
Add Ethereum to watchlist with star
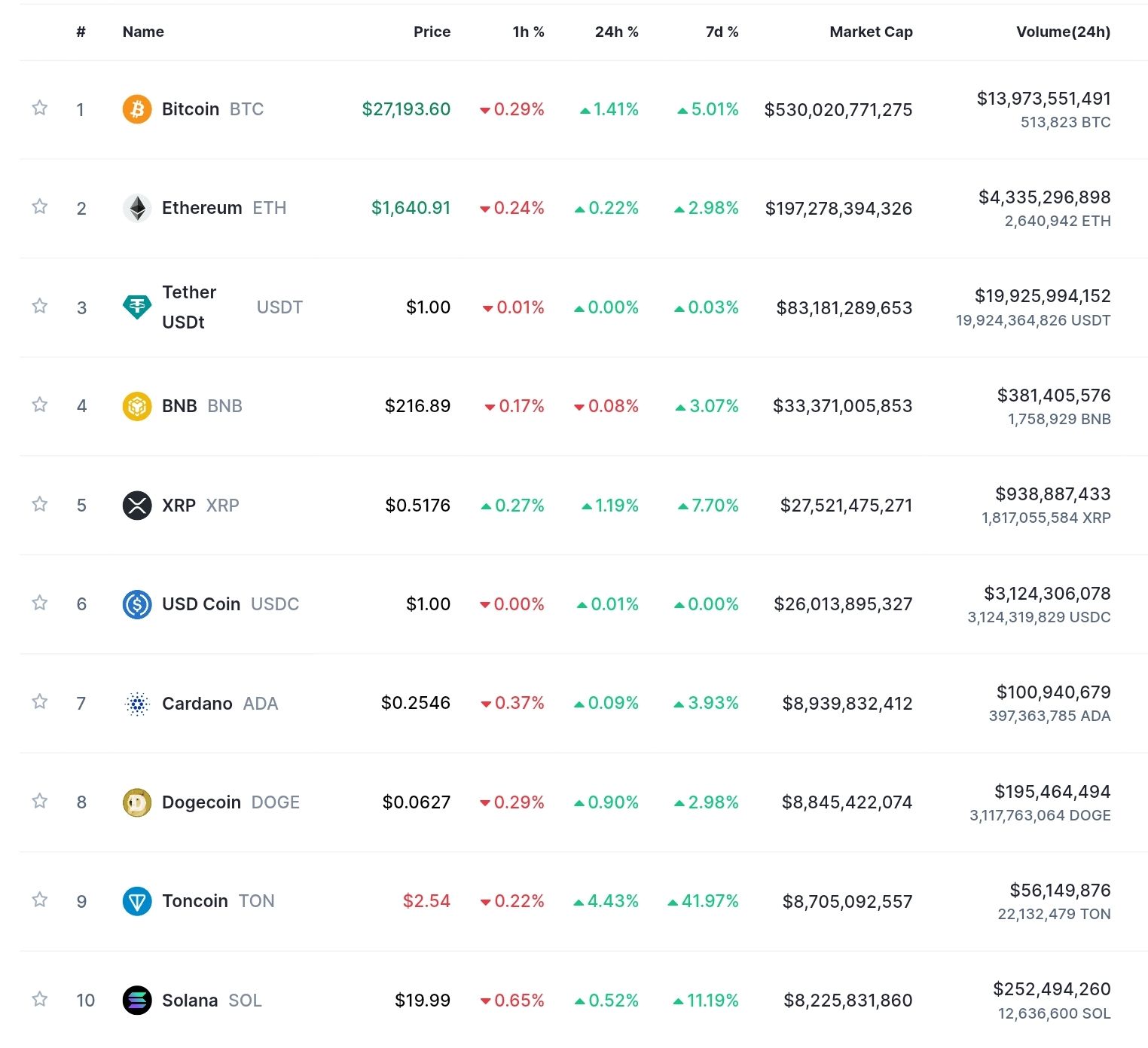pos(40,206)
